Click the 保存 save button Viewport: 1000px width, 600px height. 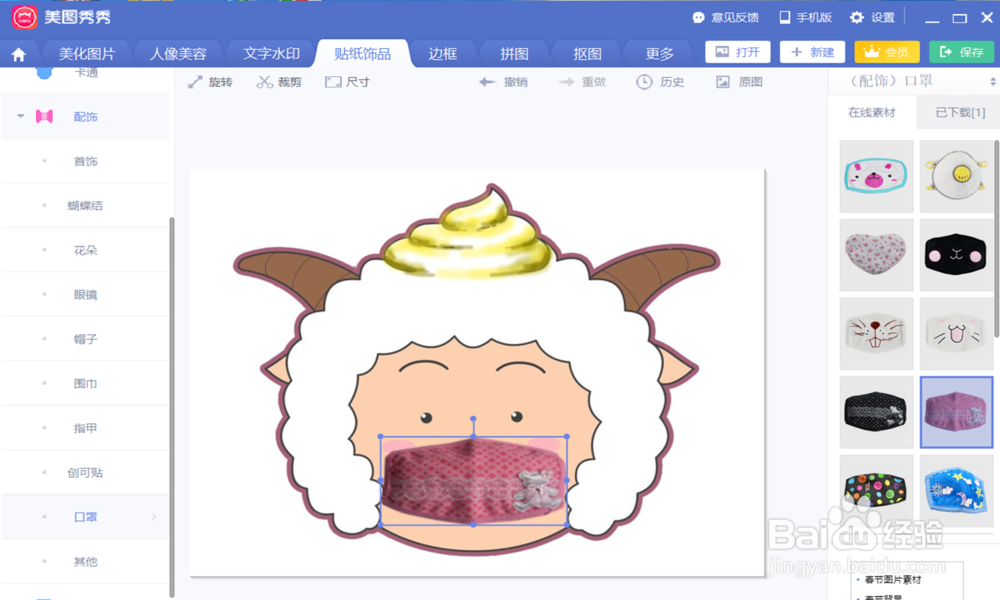(x=962, y=52)
